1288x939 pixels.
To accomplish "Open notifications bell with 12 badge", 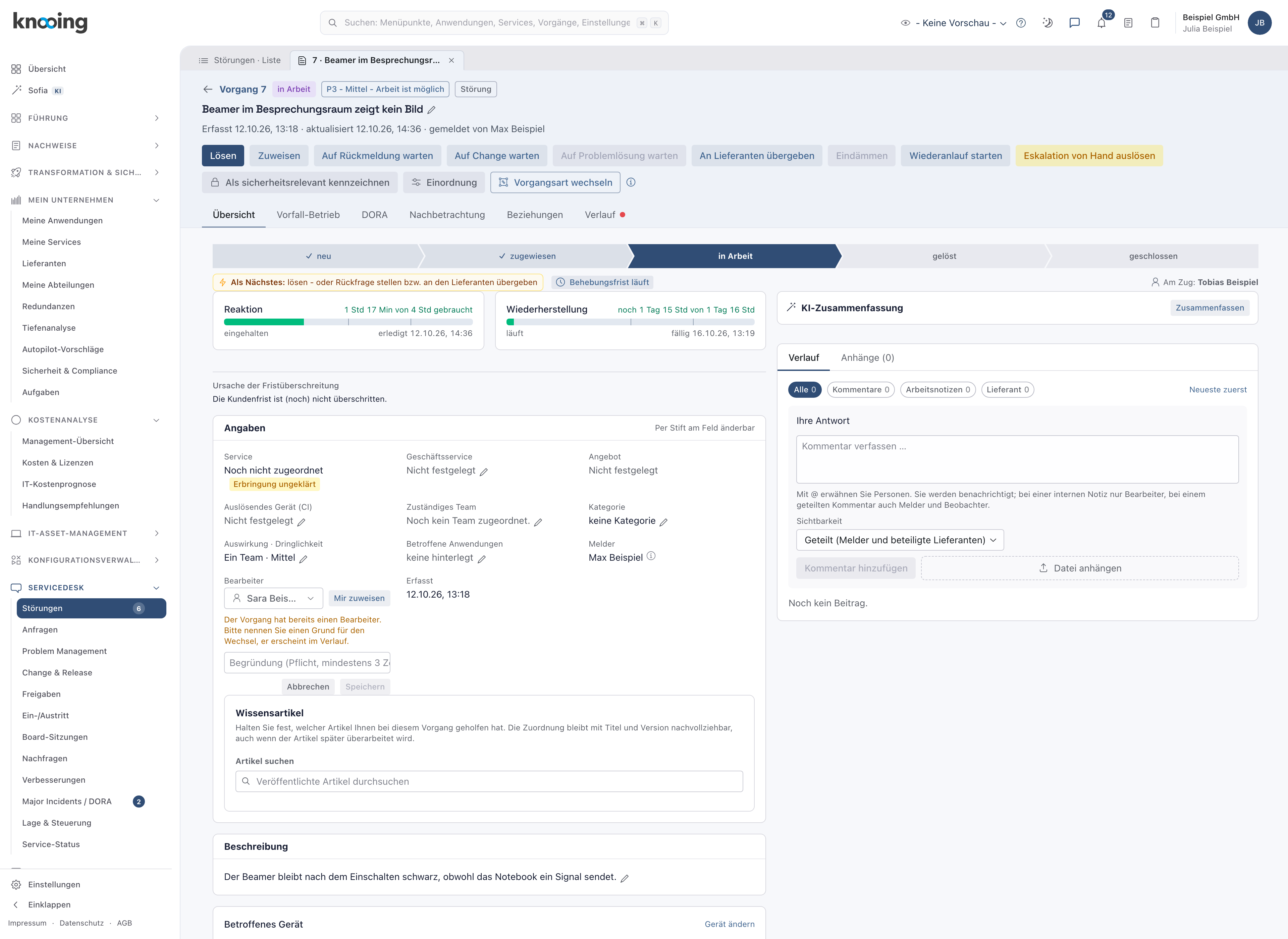I will tap(1102, 23).
